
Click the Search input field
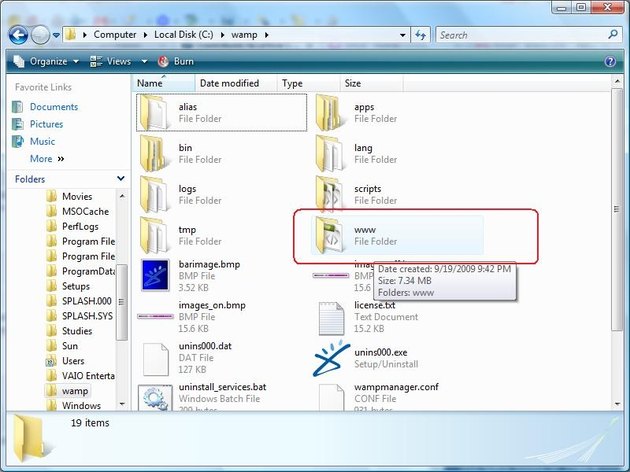click(522, 35)
